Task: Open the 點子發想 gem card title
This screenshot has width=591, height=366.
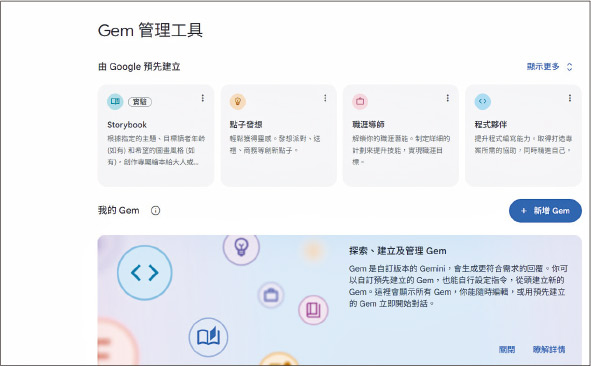Action: 246,124
